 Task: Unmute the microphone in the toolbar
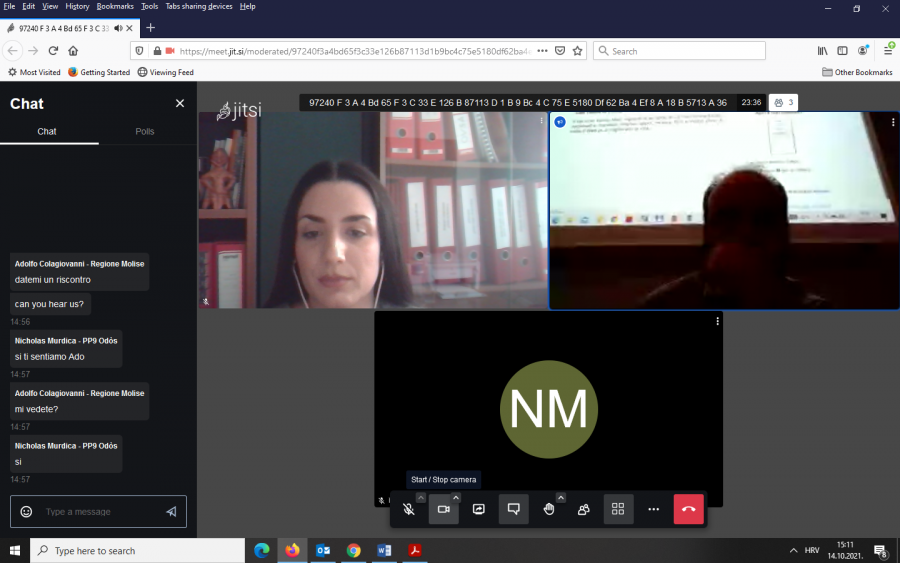point(409,509)
